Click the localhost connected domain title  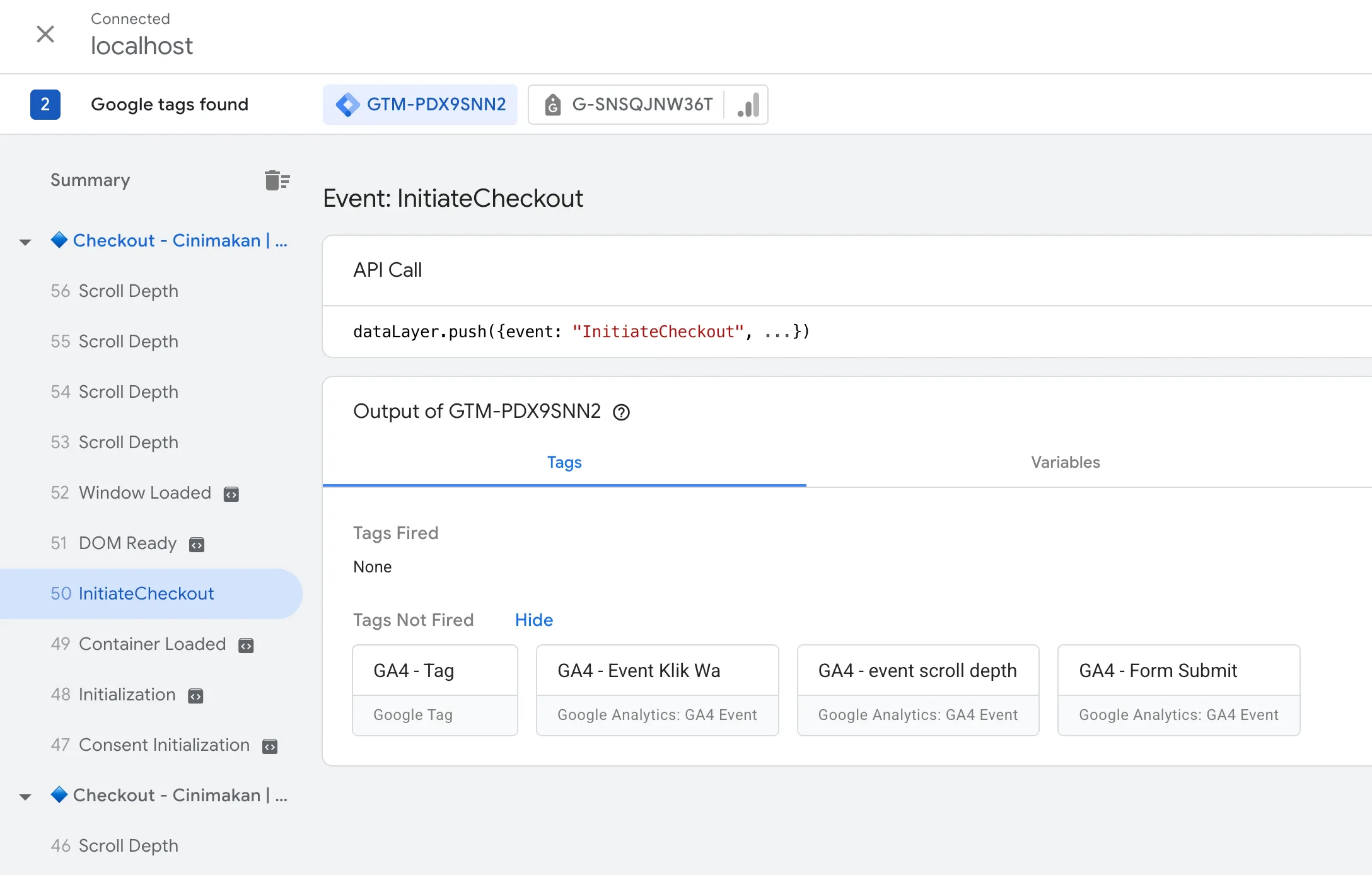(142, 46)
